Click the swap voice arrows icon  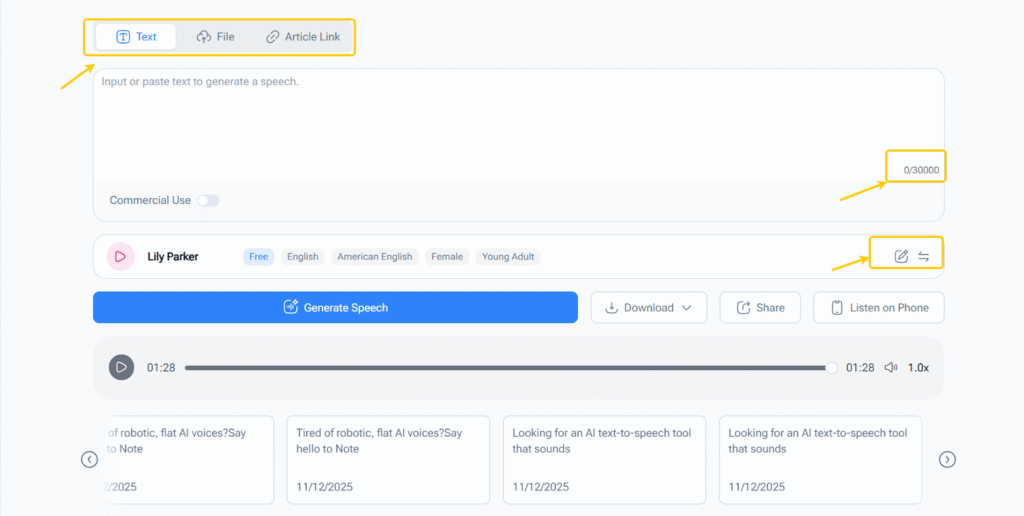(924, 257)
